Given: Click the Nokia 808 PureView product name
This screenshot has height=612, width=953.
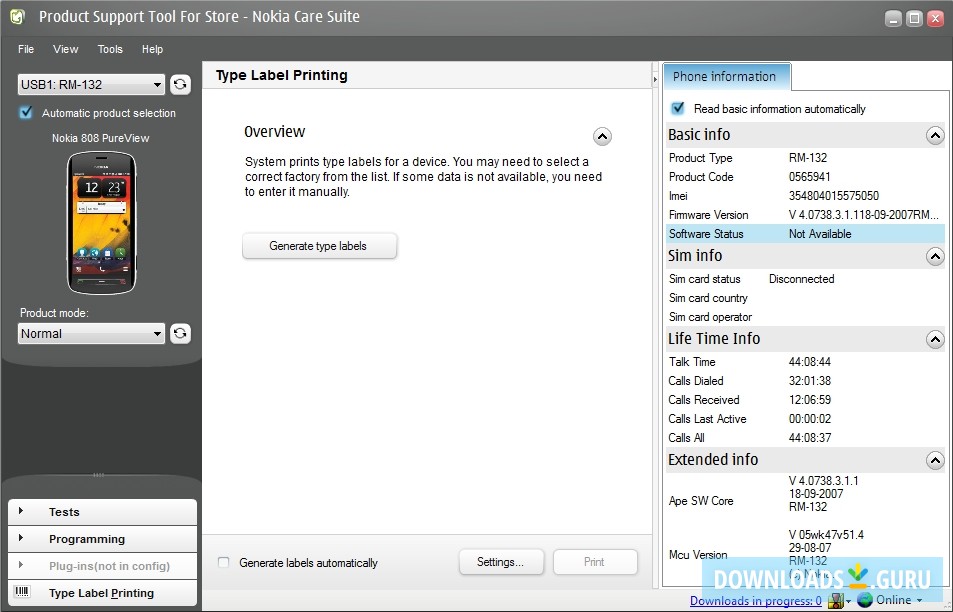Looking at the screenshot, I should click(100, 138).
